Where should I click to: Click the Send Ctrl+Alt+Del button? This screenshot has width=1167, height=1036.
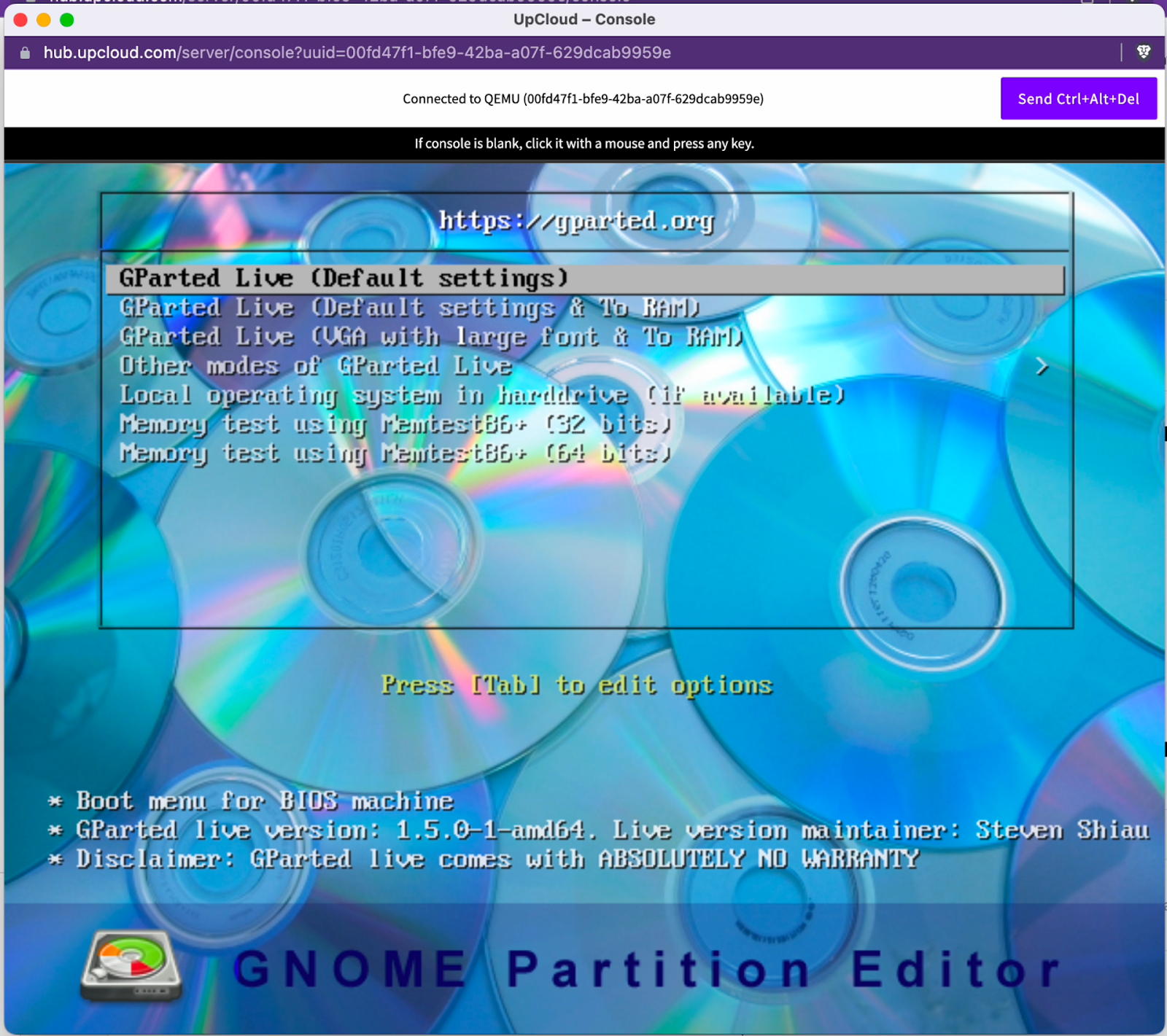pyautogui.click(x=1078, y=98)
